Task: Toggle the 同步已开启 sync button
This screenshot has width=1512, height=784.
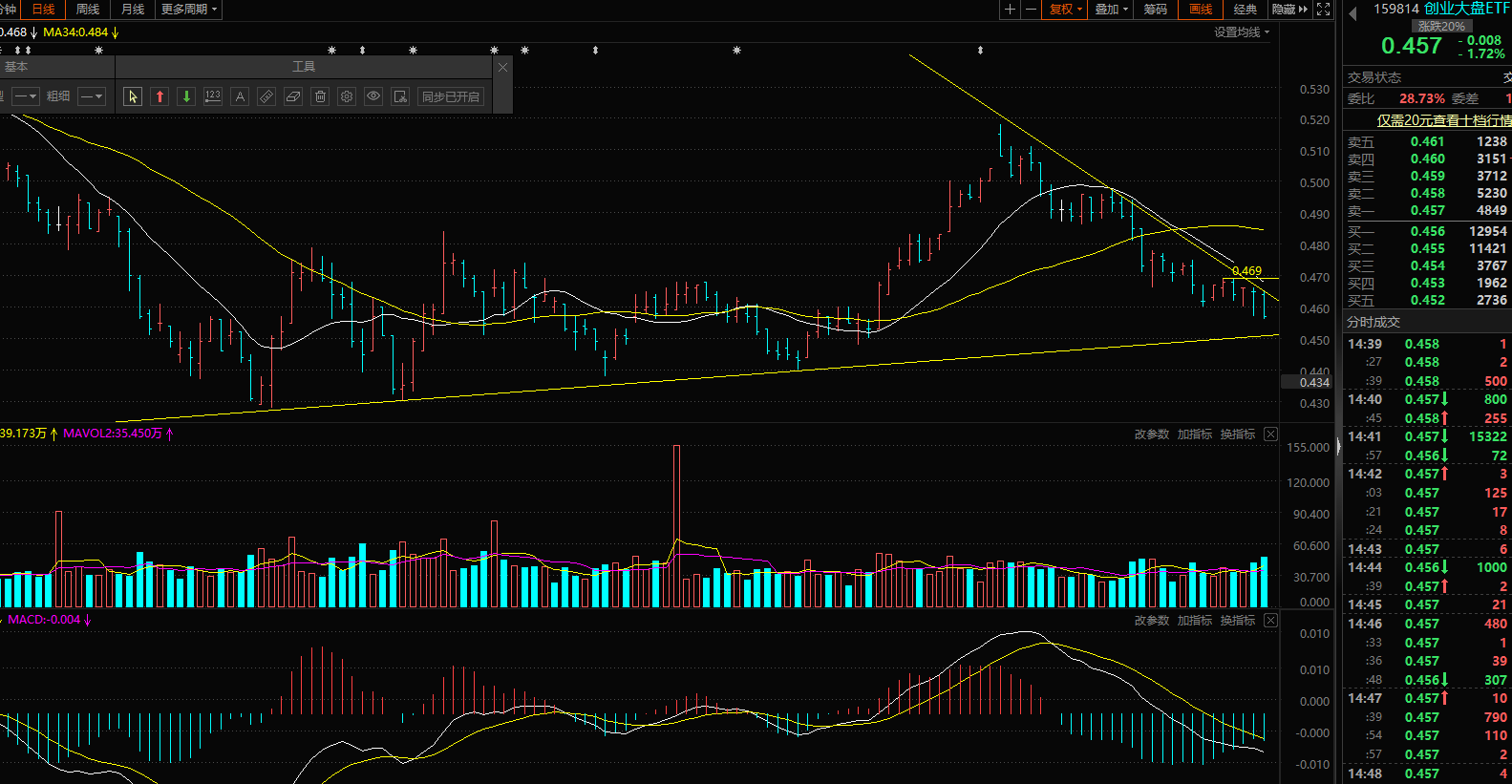Action: tap(451, 96)
